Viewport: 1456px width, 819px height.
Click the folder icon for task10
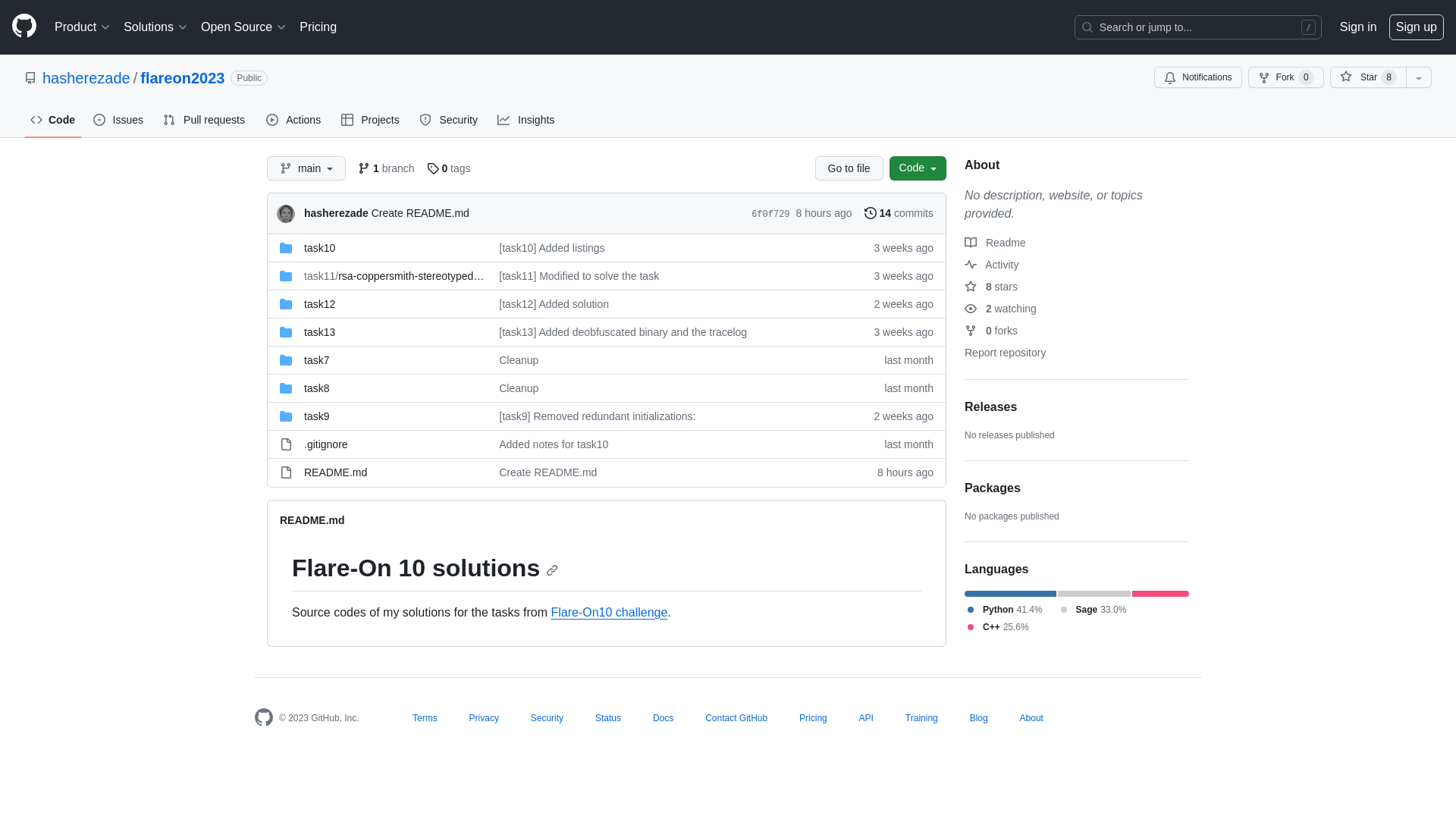pyautogui.click(x=286, y=248)
